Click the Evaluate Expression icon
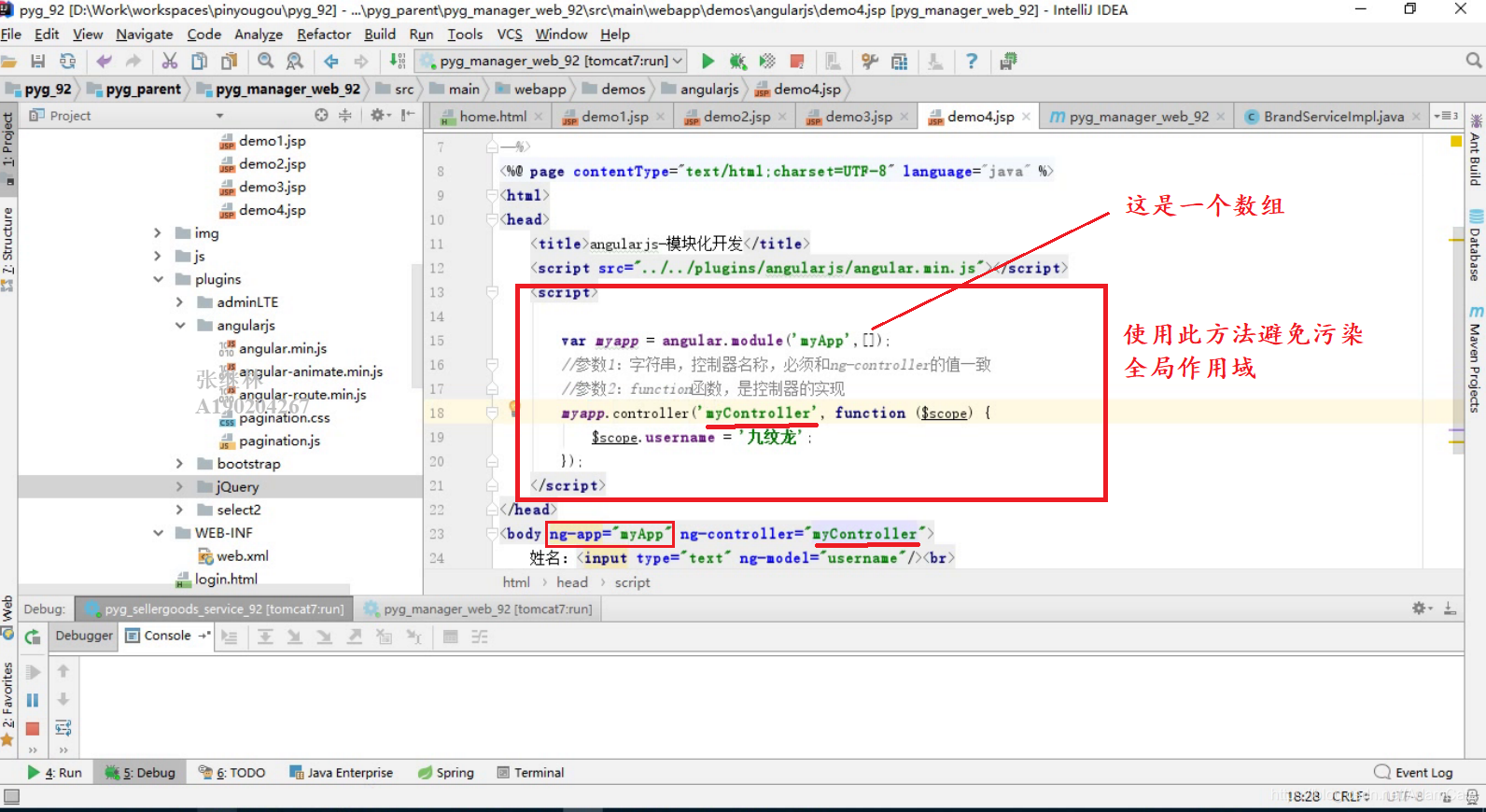 point(450,637)
